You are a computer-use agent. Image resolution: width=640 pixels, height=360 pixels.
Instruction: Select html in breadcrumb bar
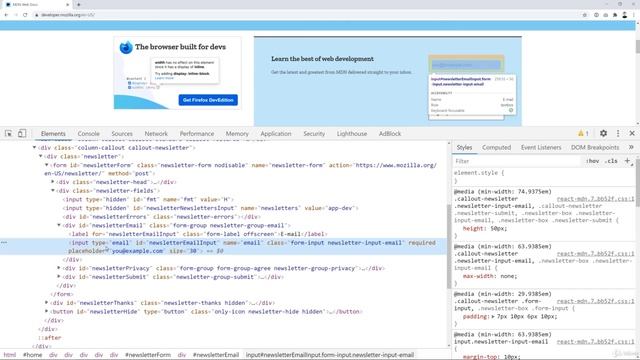[x=10, y=355]
